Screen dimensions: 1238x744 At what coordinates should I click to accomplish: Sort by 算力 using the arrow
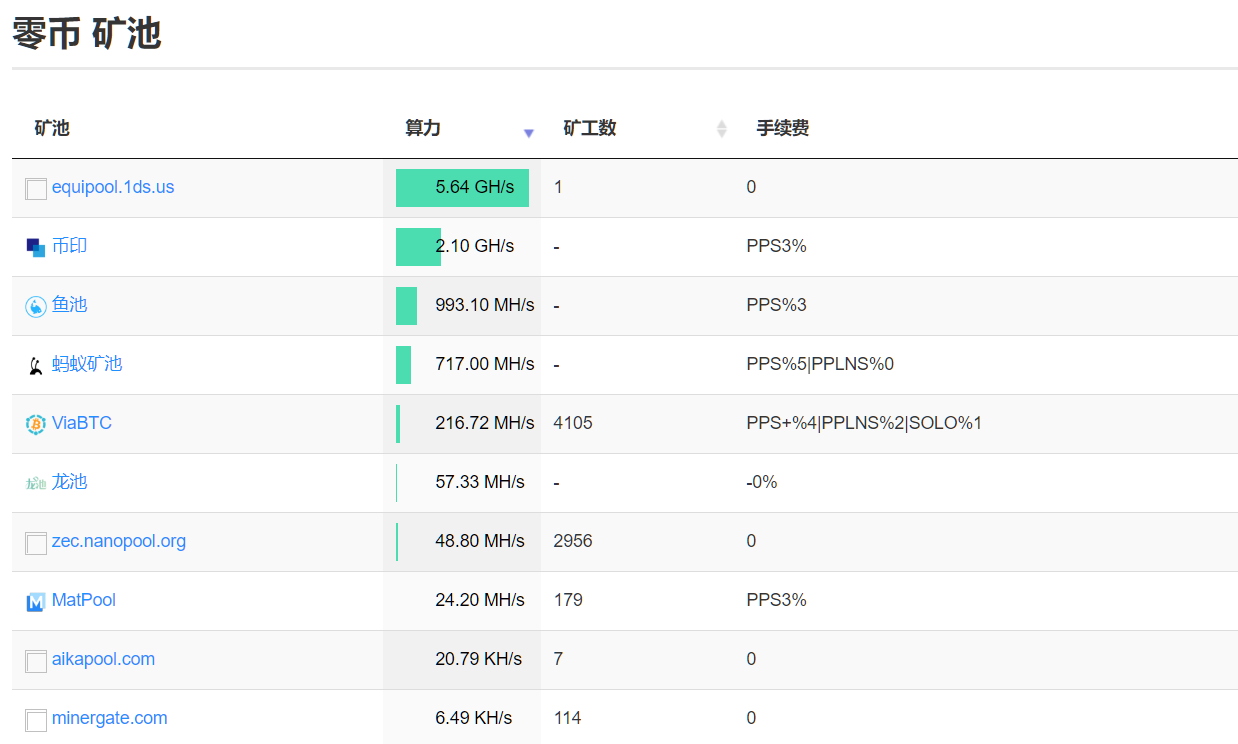(529, 132)
